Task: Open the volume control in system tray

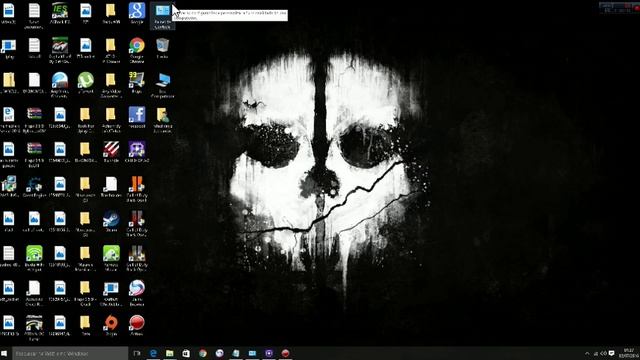Action: pos(603,353)
